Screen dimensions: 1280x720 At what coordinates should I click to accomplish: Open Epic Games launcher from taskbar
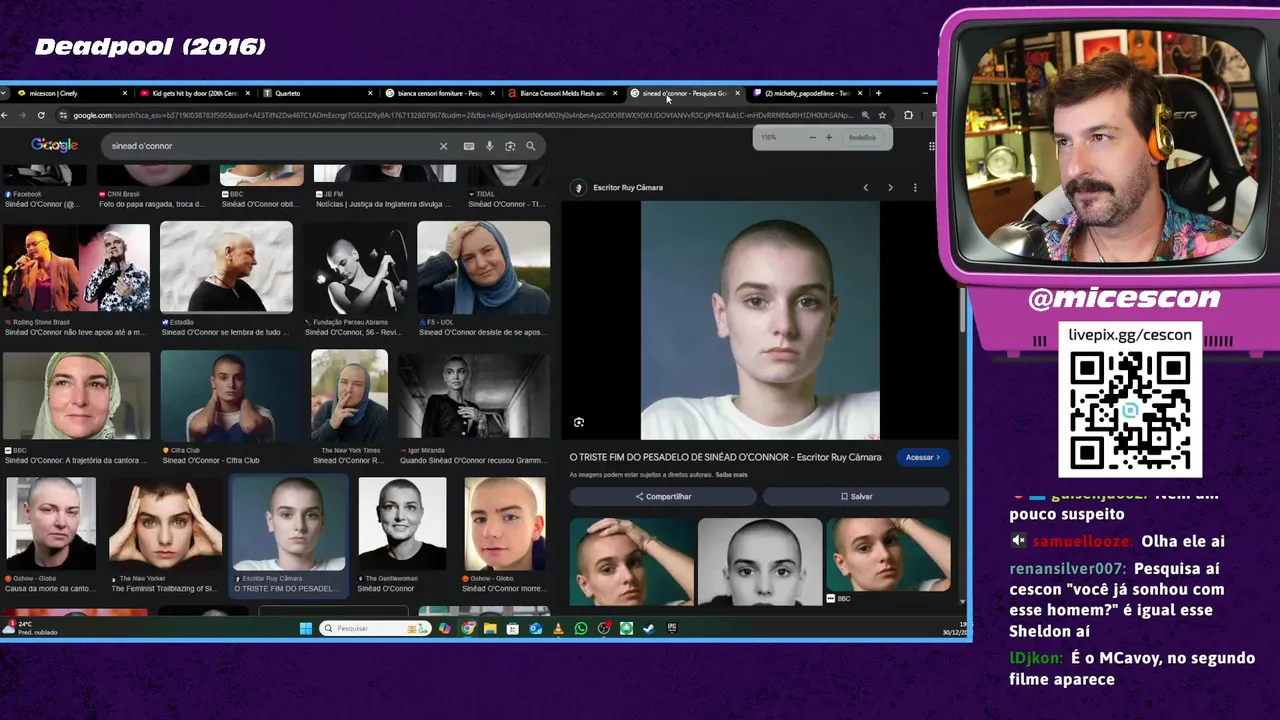672,628
